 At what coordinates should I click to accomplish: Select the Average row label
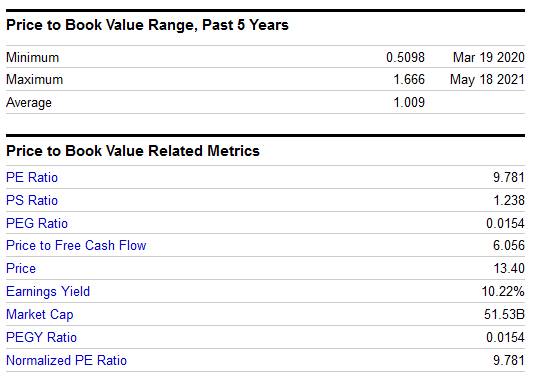coord(29,103)
